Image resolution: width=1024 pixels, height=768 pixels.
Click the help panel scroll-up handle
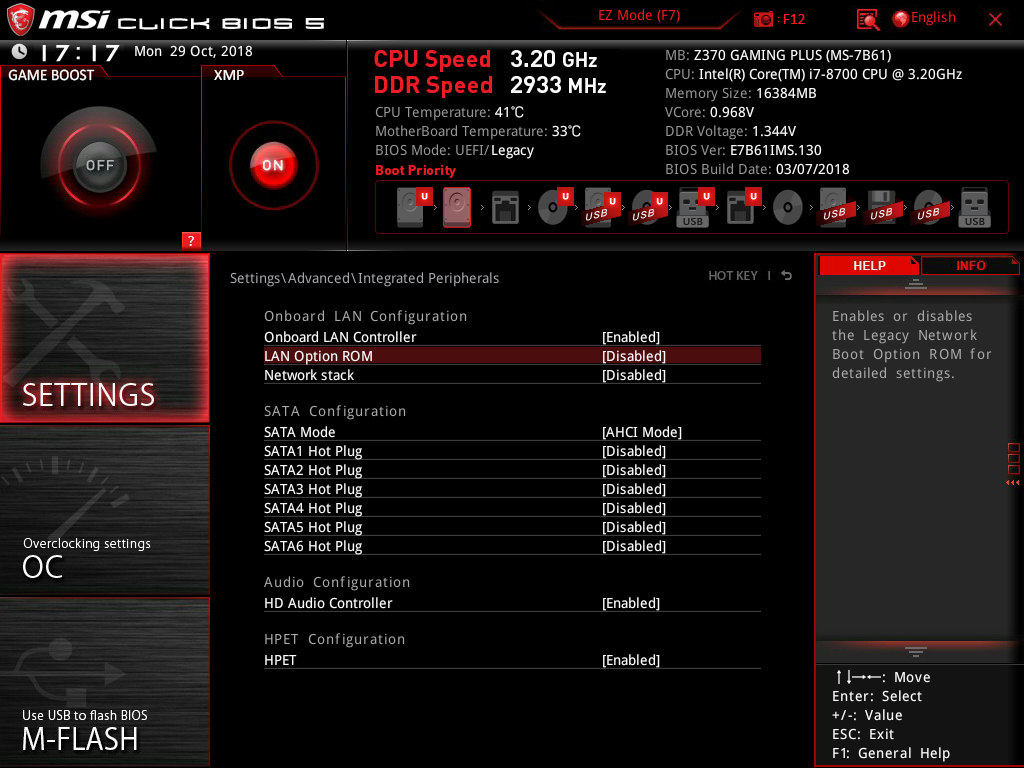pos(916,283)
